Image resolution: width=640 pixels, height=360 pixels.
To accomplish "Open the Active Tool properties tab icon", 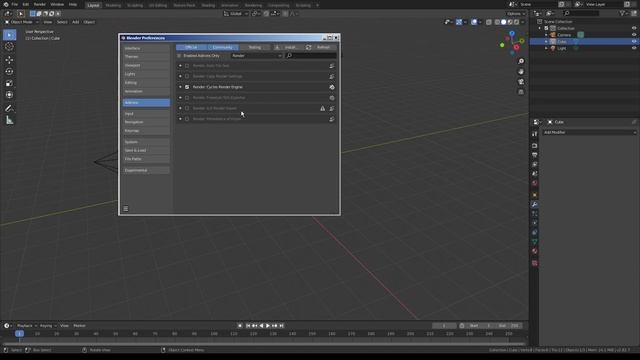I will pyautogui.click(x=535, y=134).
